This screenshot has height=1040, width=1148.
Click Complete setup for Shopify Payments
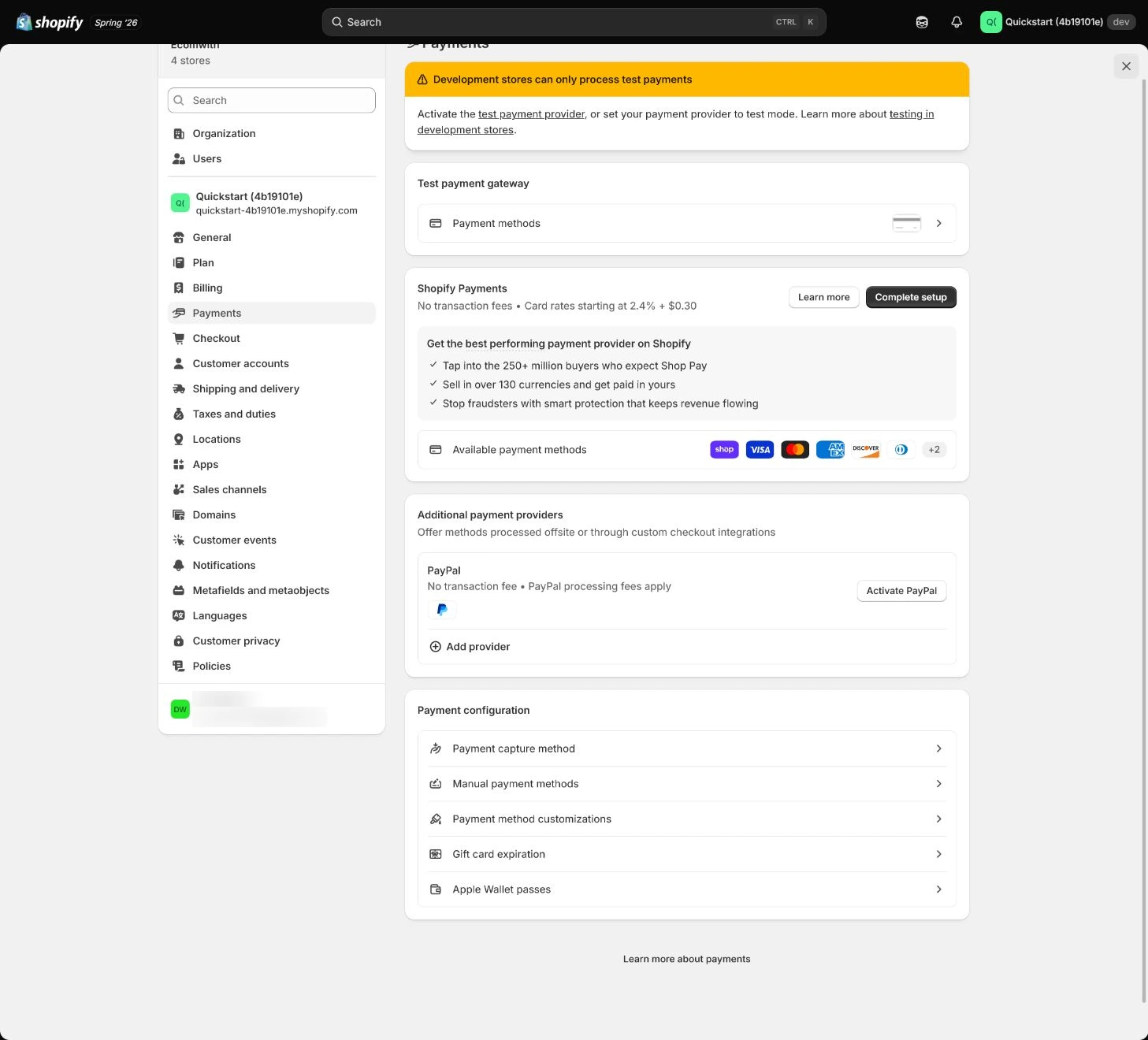(911, 297)
